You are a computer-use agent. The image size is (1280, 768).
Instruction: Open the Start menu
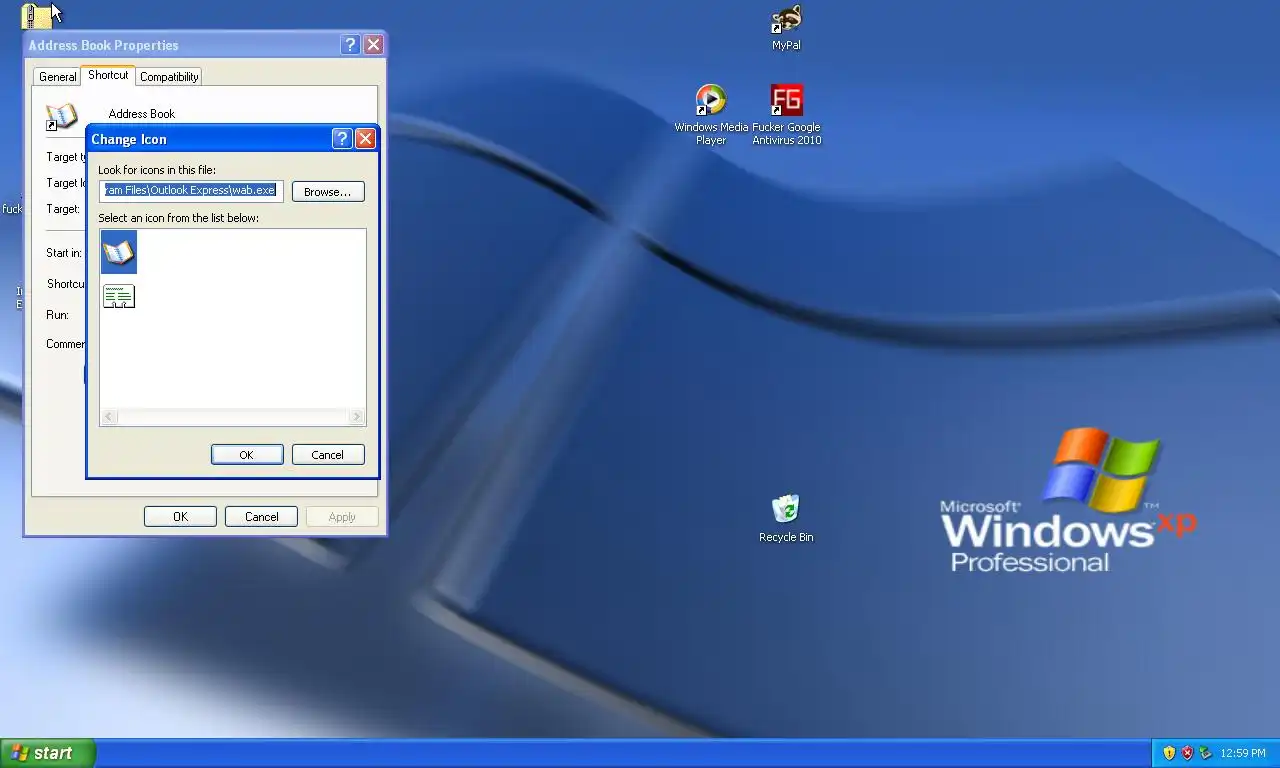pos(48,753)
